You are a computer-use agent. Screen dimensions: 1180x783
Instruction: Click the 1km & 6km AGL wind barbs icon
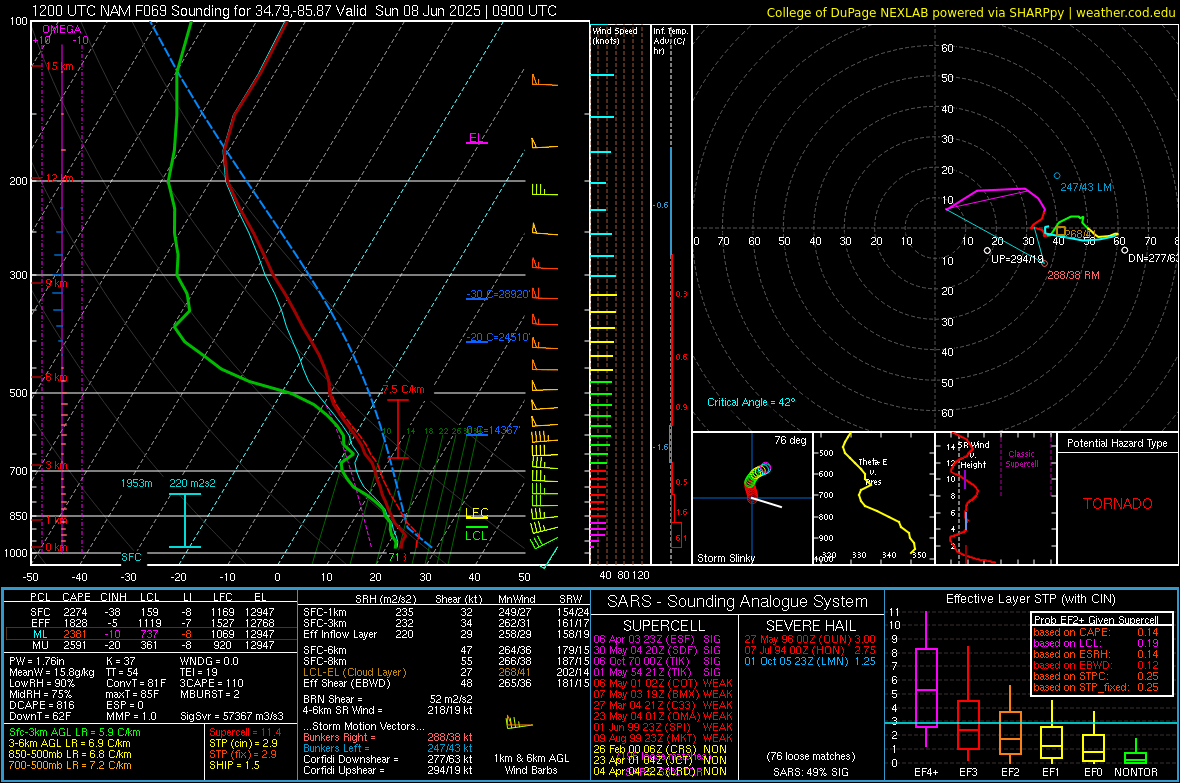(519, 724)
